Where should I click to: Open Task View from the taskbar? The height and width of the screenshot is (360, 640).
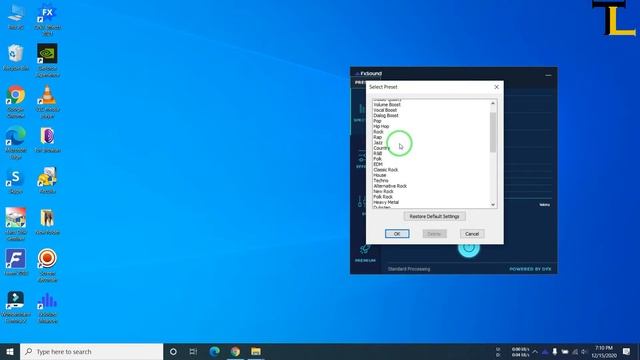coord(193,351)
